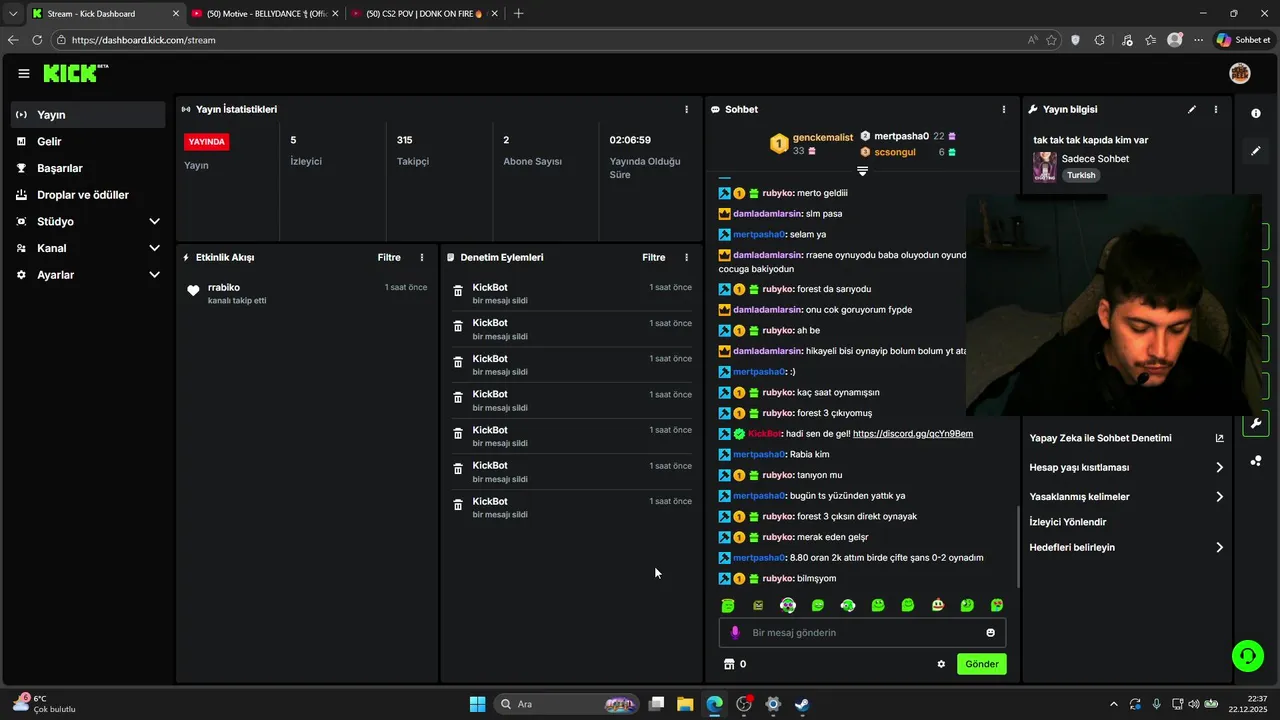Image resolution: width=1280 pixels, height=720 pixels.
Task: Click the chat panel vertical scrollbar
Action: coord(1018,547)
